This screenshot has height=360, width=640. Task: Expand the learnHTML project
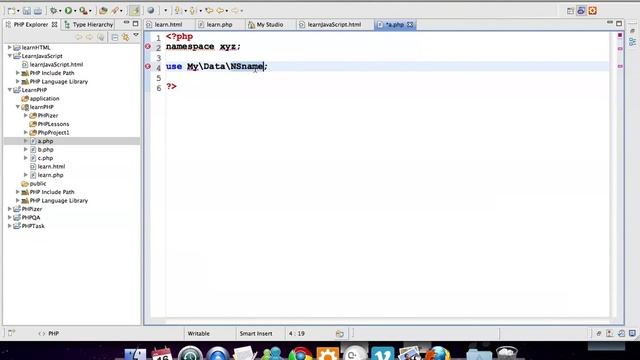point(10,47)
